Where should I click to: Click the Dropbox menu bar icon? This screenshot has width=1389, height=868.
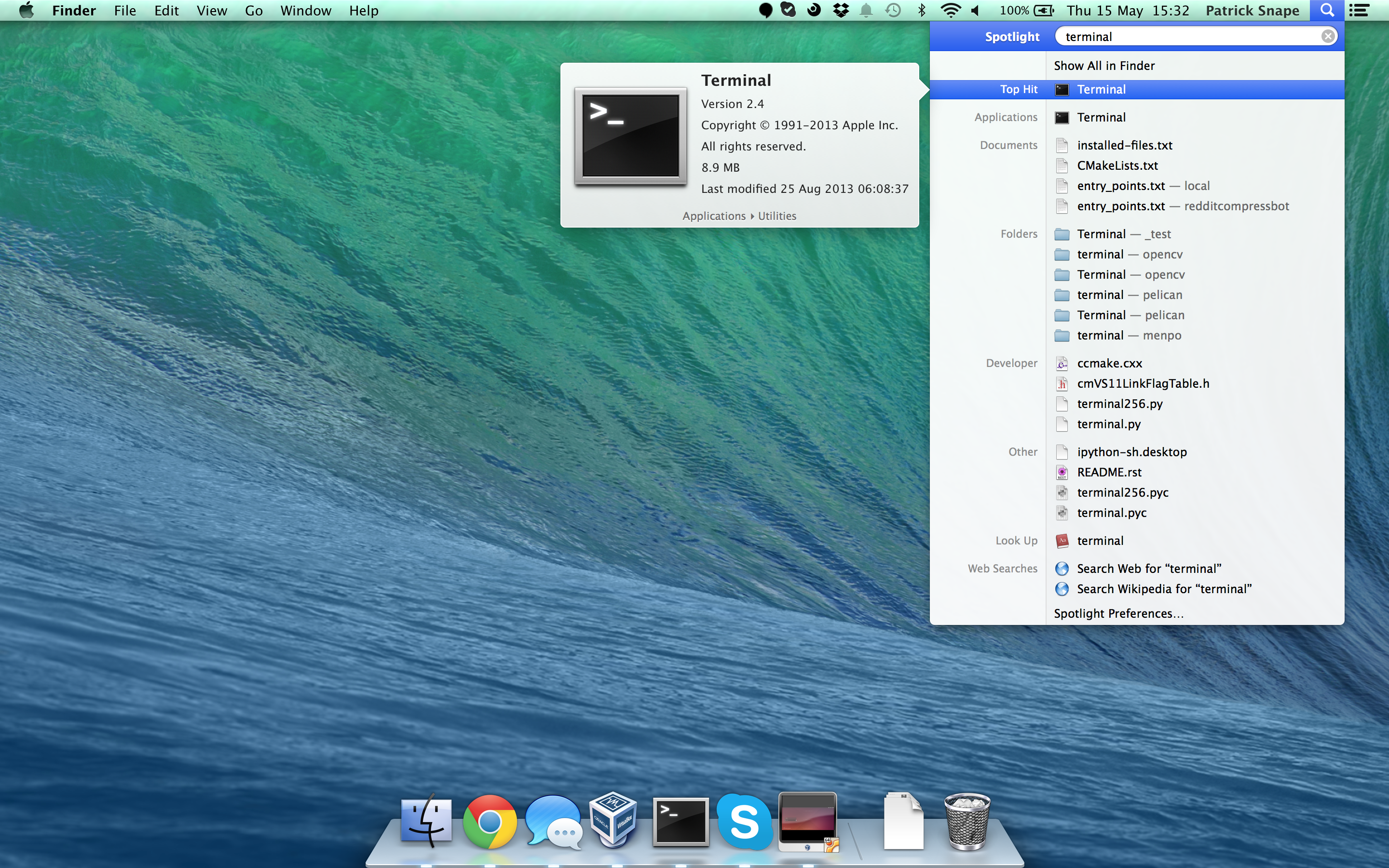841,10
